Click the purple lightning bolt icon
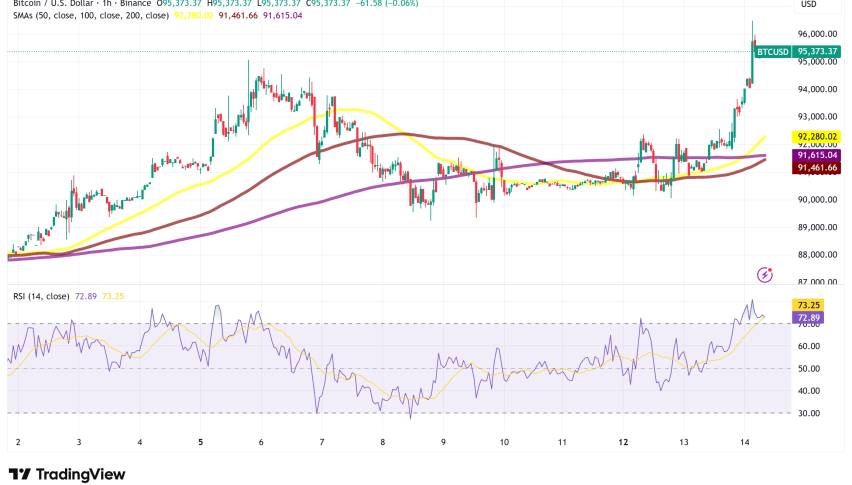This screenshot has height=485, width=852. (x=766, y=273)
